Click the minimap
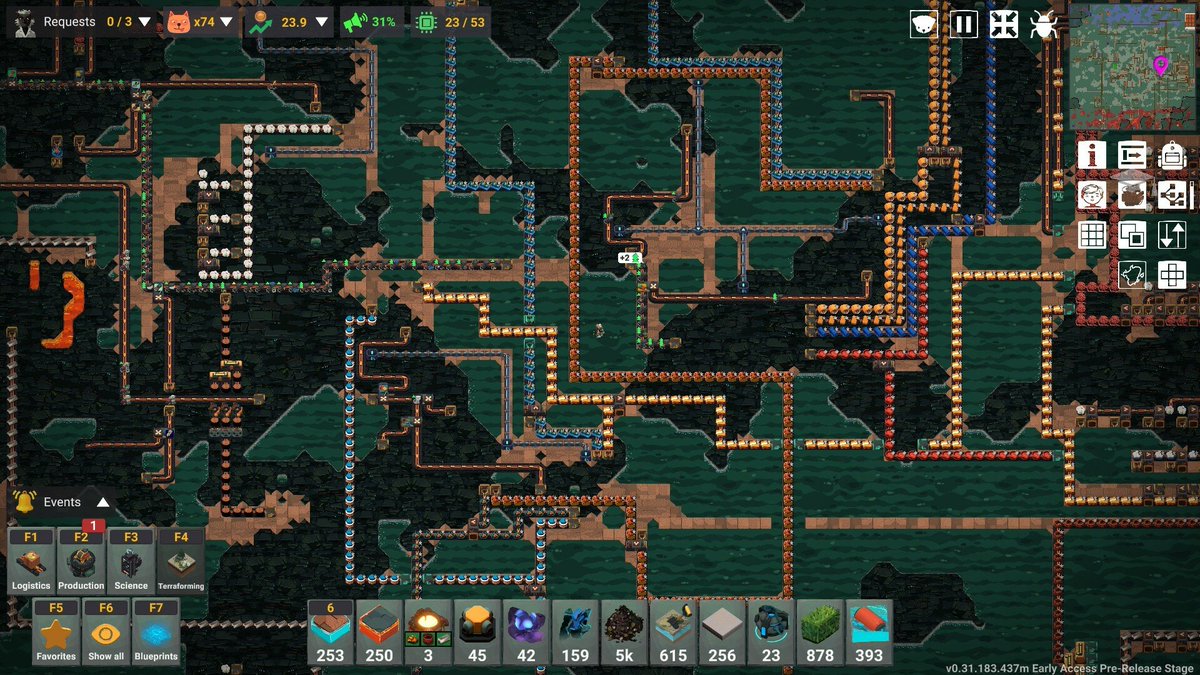The image size is (1200, 675). pos(1133,68)
